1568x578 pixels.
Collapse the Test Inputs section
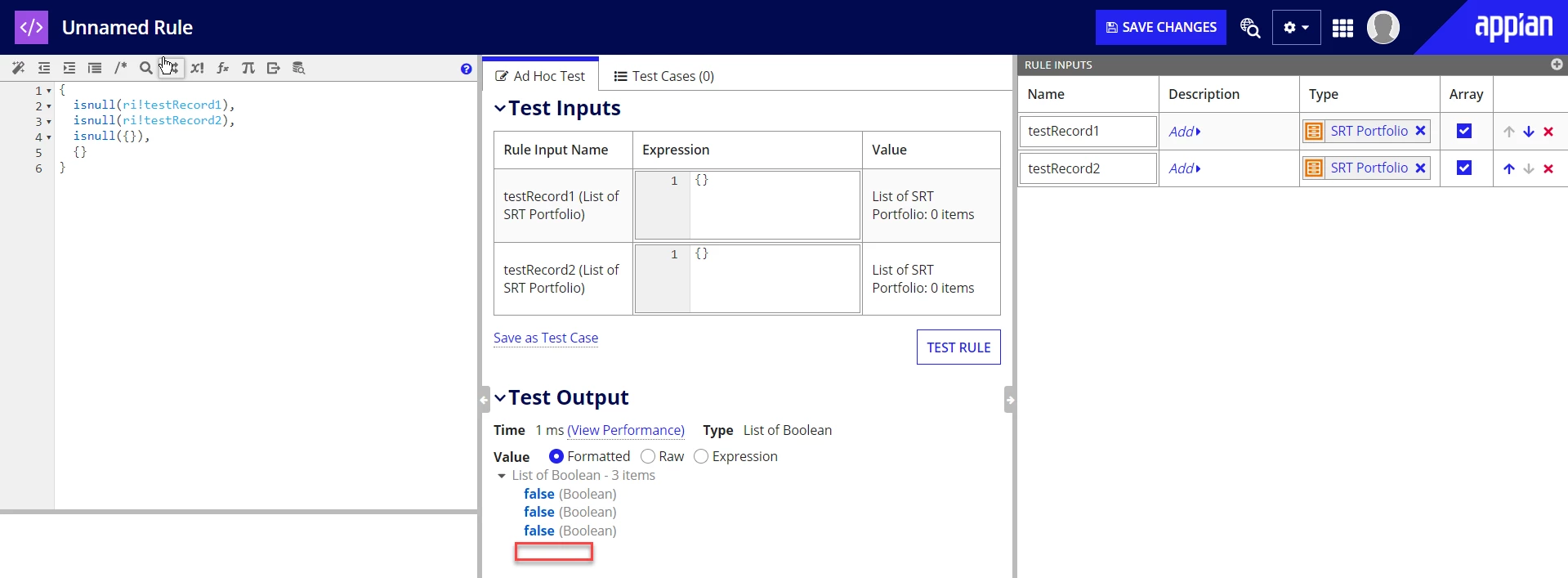(x=500, y=109)
